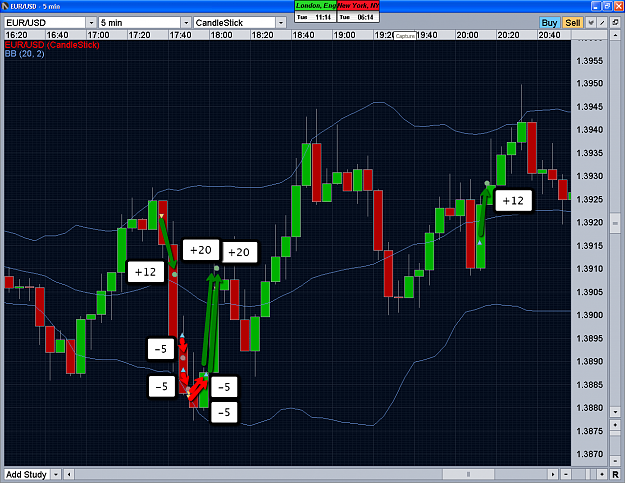
Task: Click the 16:20 time axis label
Action: pos(16,35)
